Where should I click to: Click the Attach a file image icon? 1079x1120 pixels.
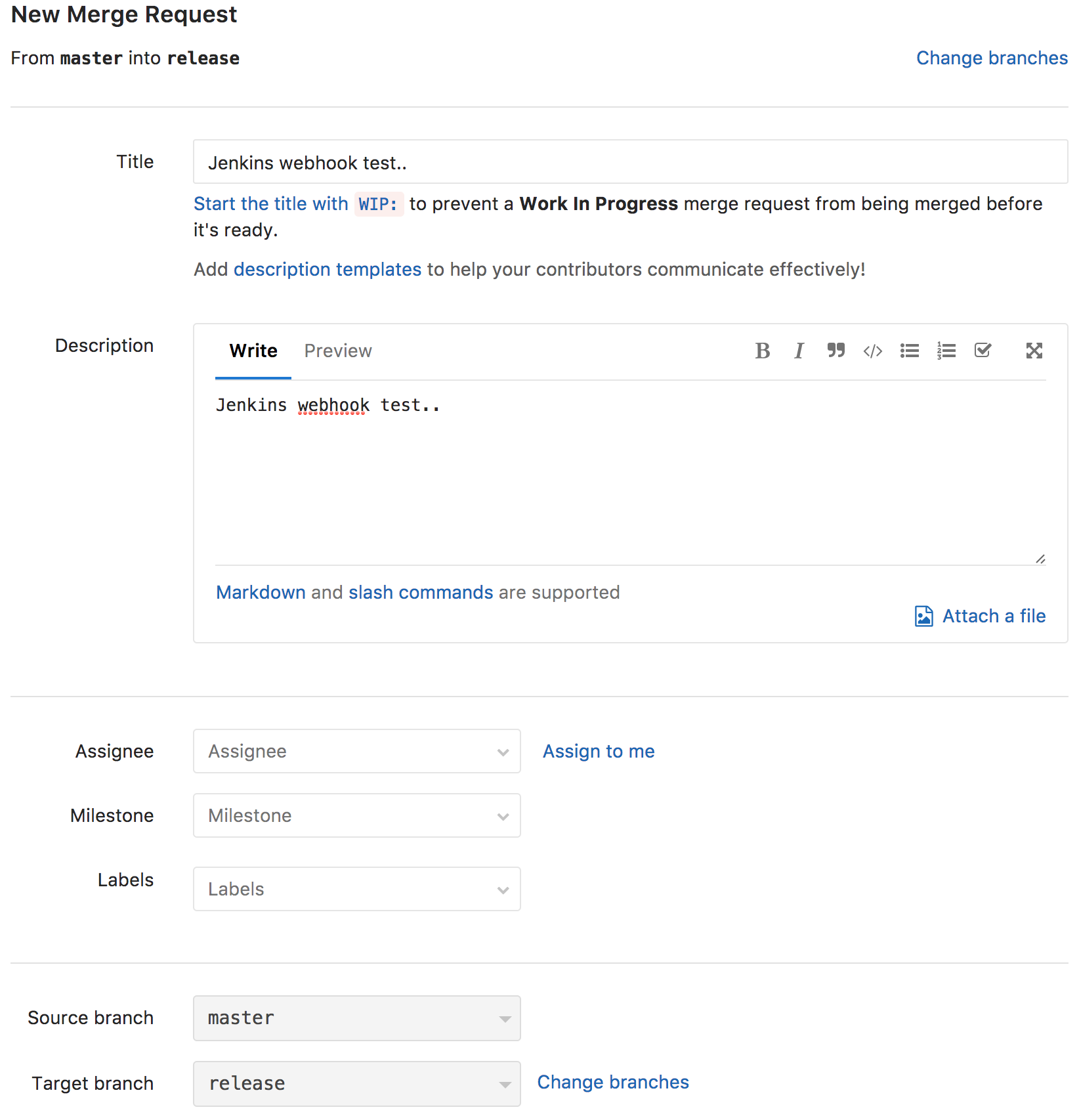923,616
